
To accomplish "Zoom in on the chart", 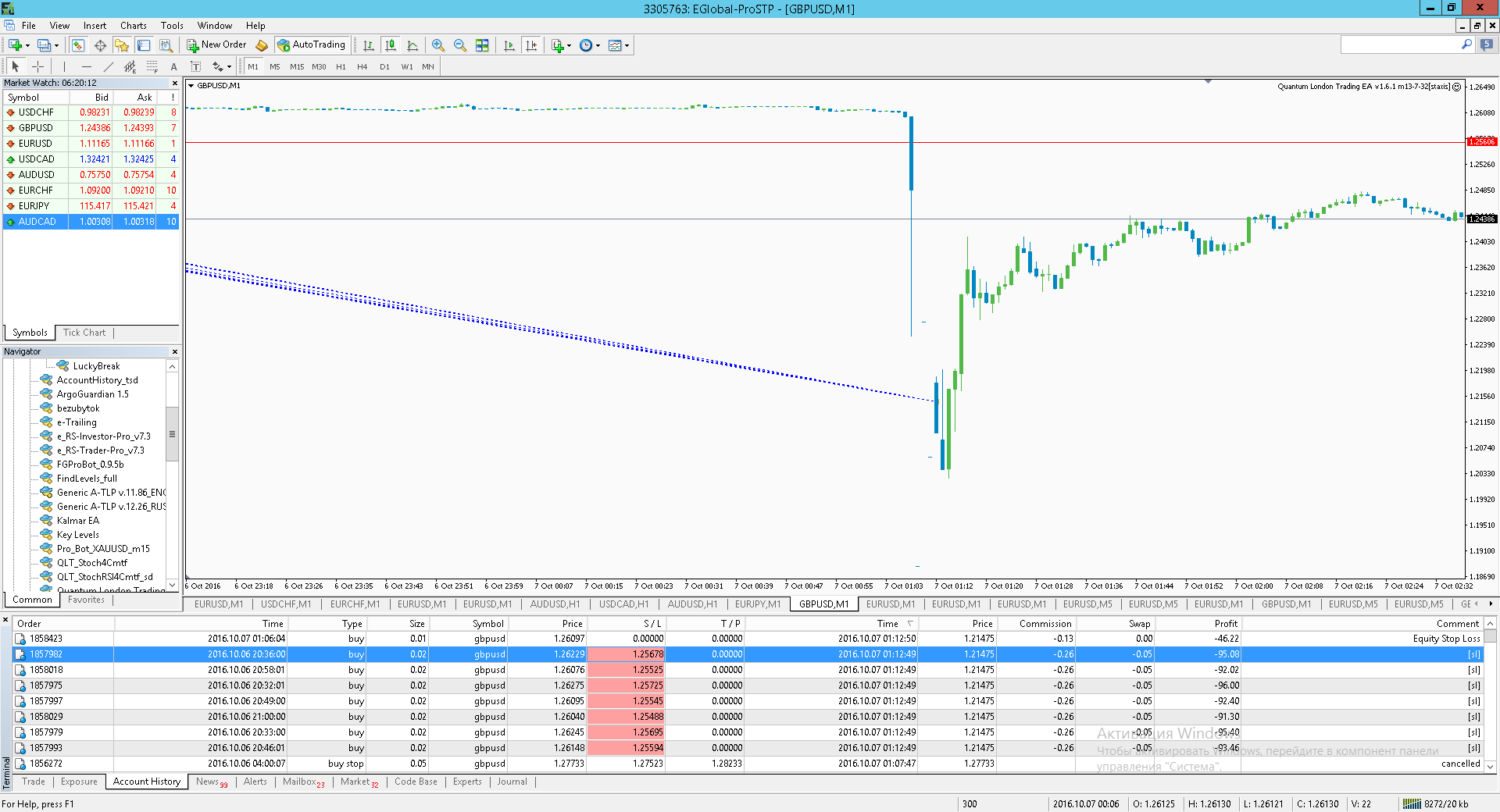I will [438, 45].
